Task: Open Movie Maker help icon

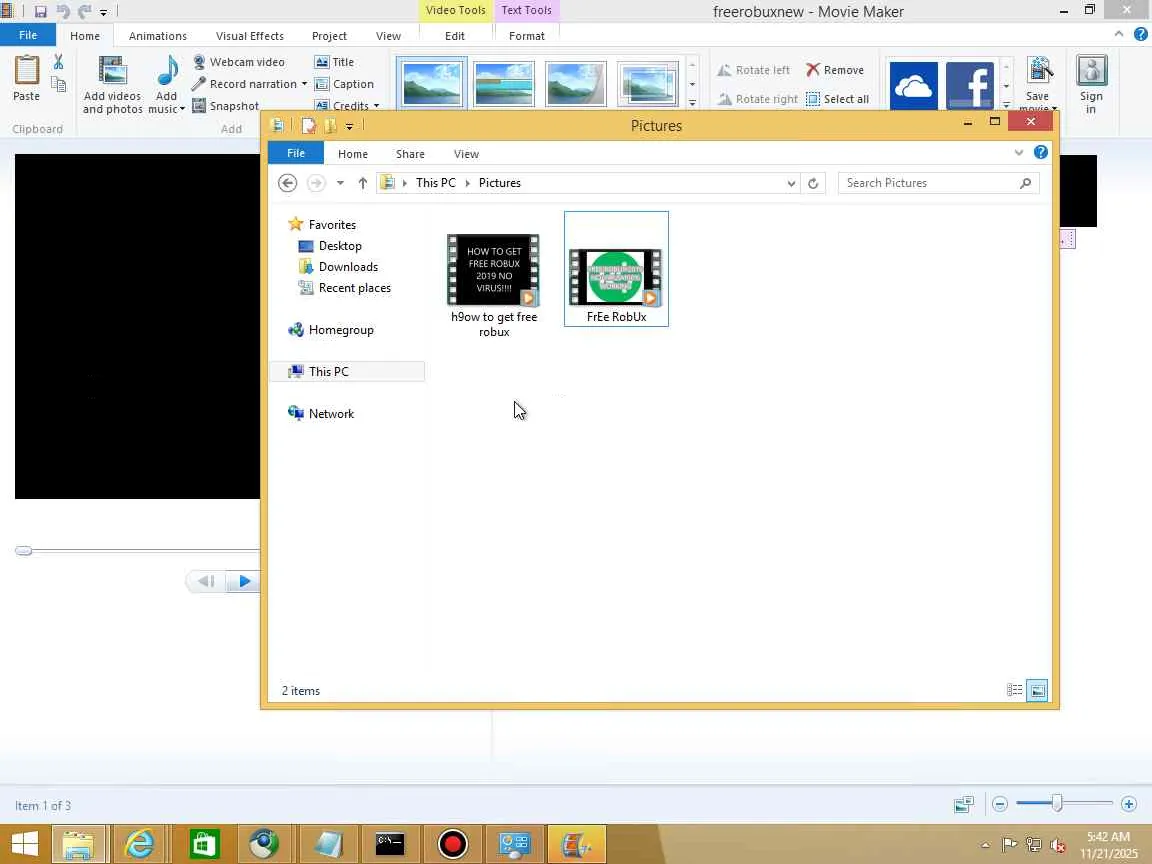Action: (1140, 34)
